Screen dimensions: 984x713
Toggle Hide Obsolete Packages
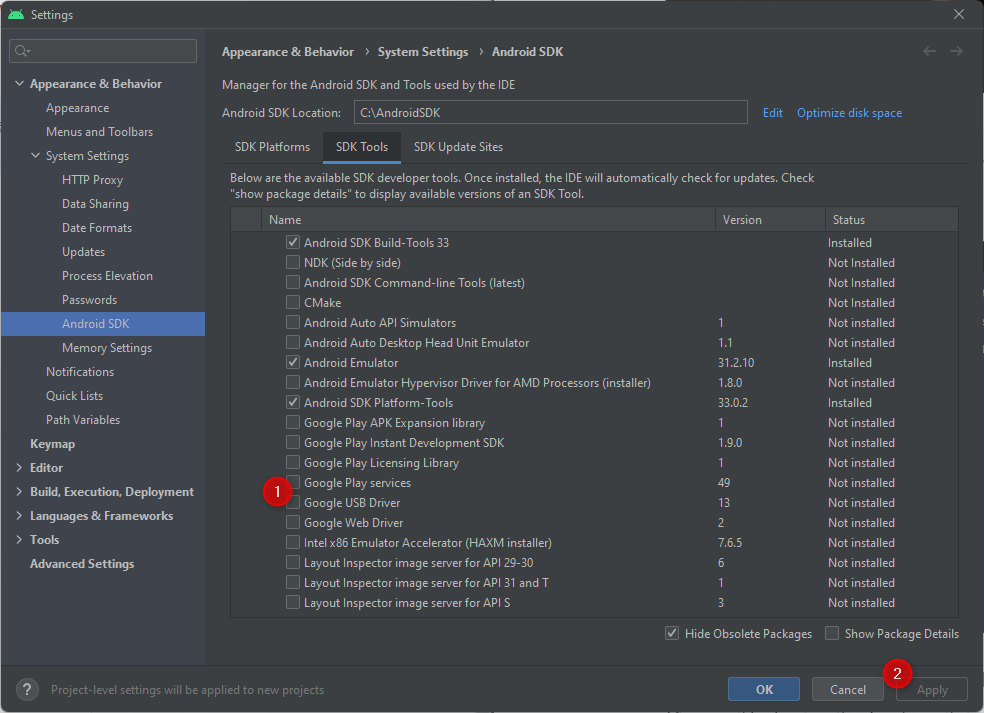tap(672, 633)
